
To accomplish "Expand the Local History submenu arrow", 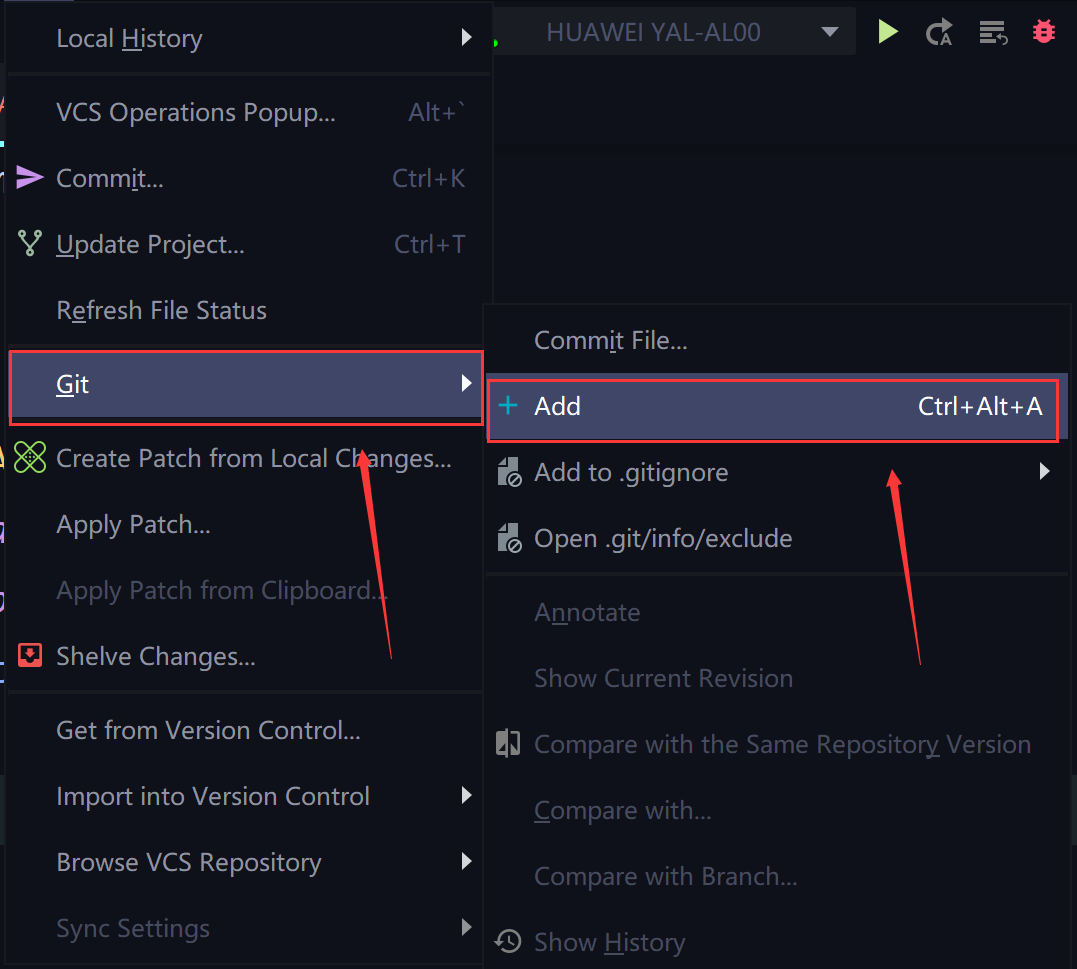I will coord(466,37).
